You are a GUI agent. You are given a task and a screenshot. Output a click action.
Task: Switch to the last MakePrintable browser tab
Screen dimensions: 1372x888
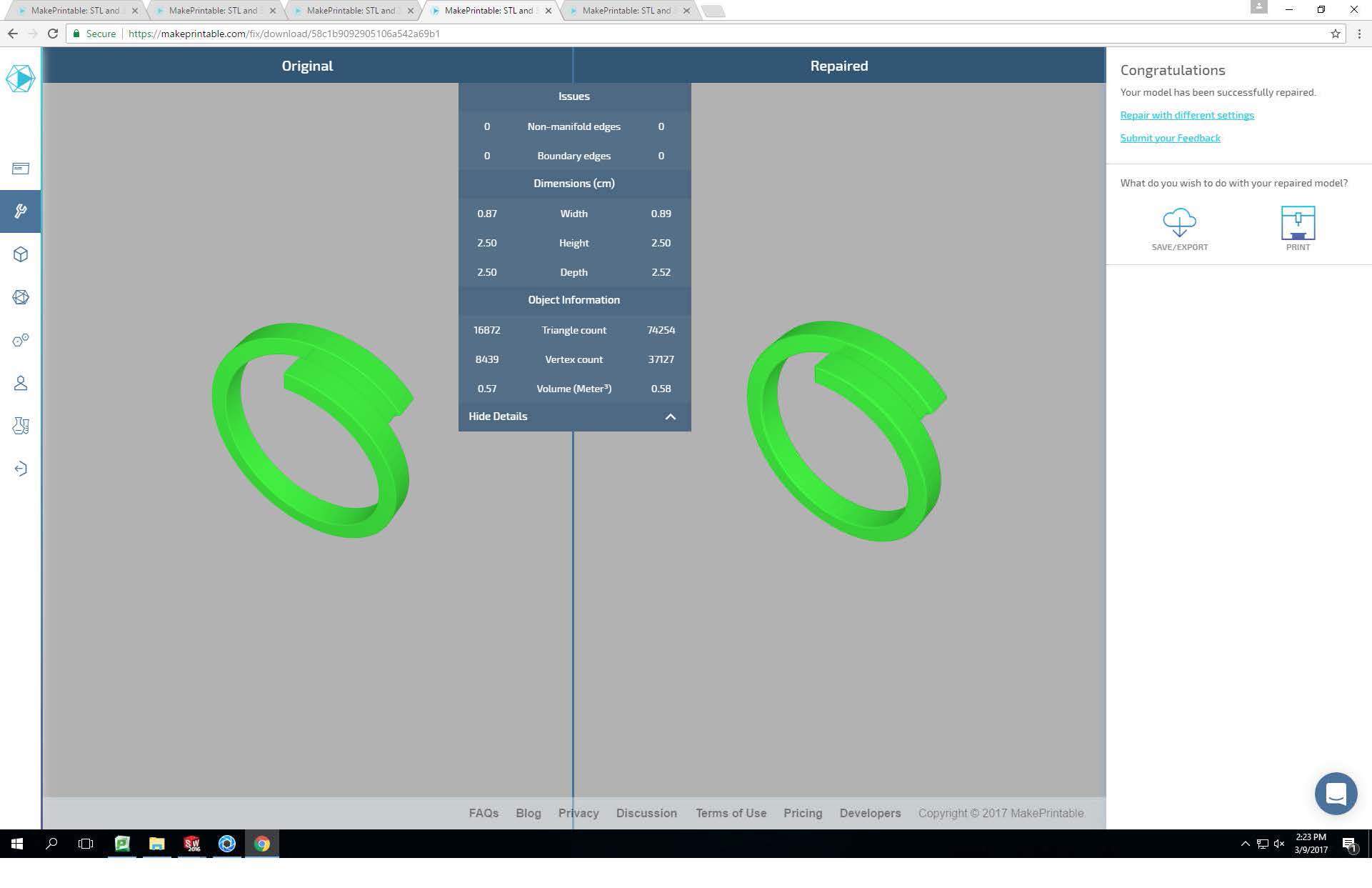(626, 11)
